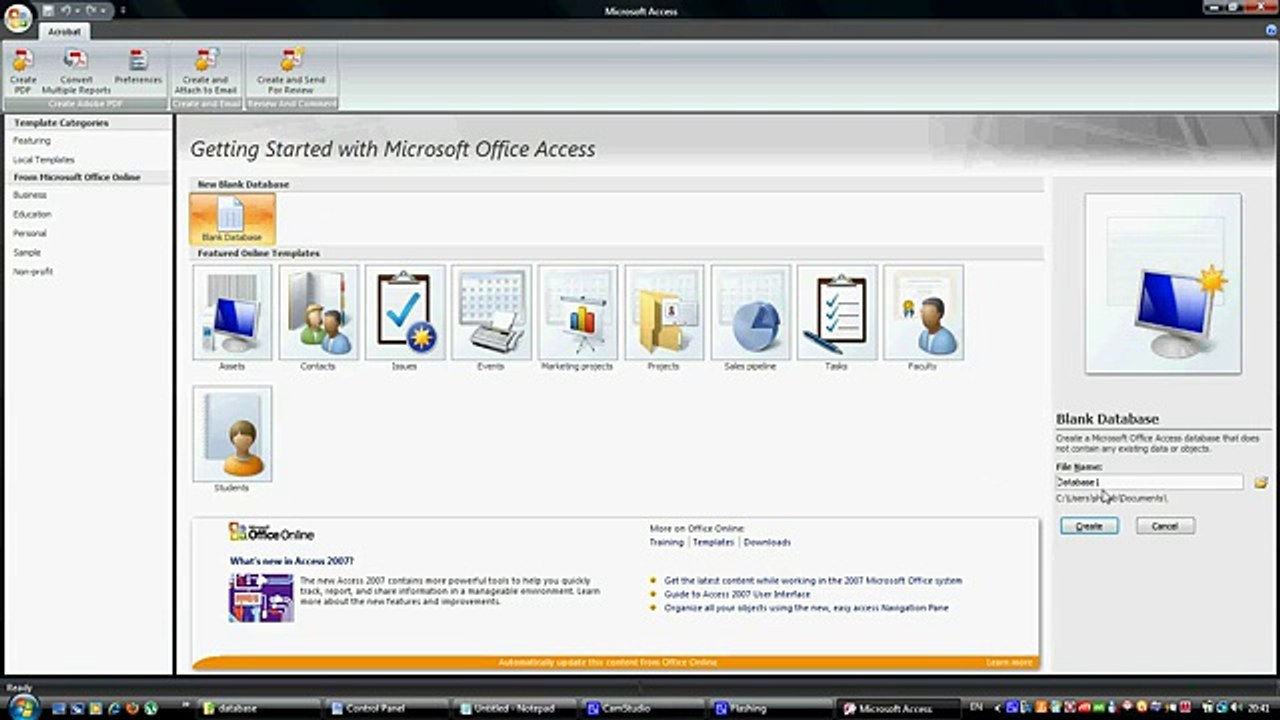Click the Redo icon in Quick Access Toolbar

click(x=93, y=10)
